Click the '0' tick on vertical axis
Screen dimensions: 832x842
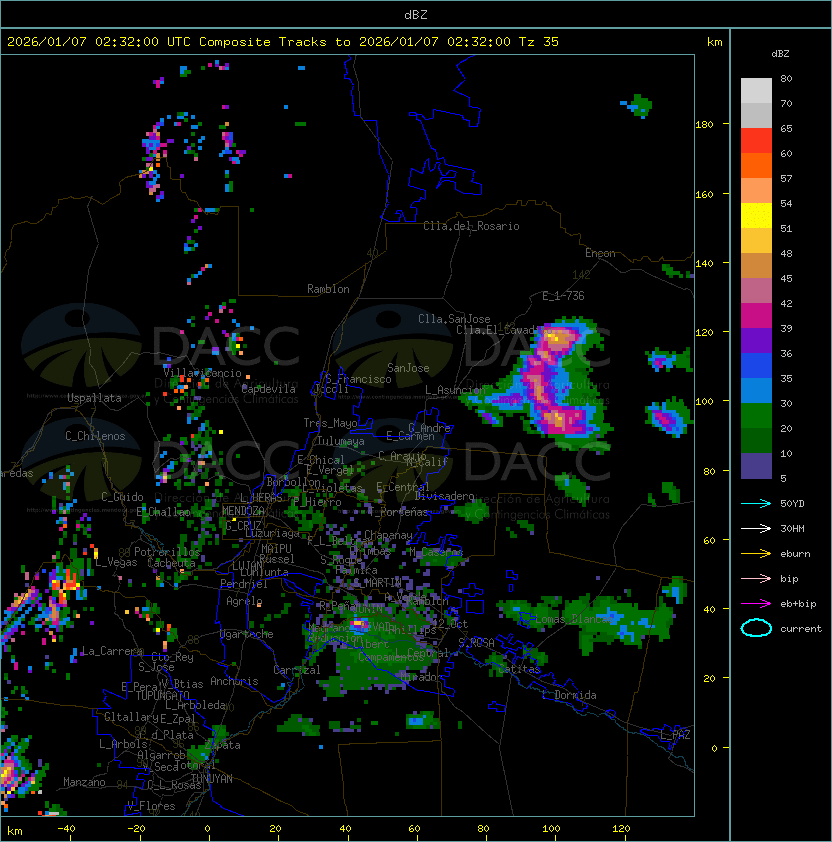pyautogui.click(x=714, y=749)
